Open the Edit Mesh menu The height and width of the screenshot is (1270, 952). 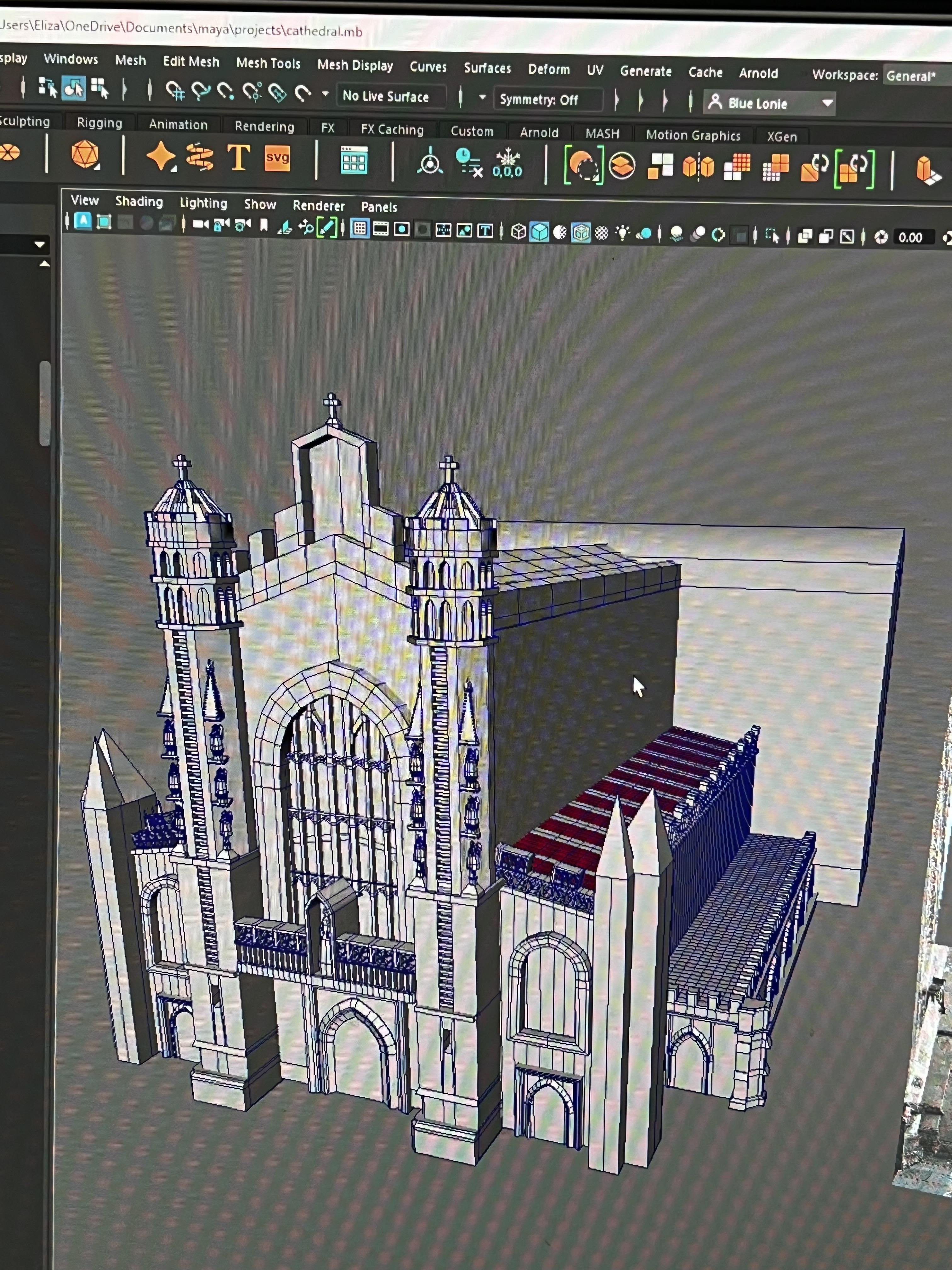pyautogui.click(x=191, y=61)
